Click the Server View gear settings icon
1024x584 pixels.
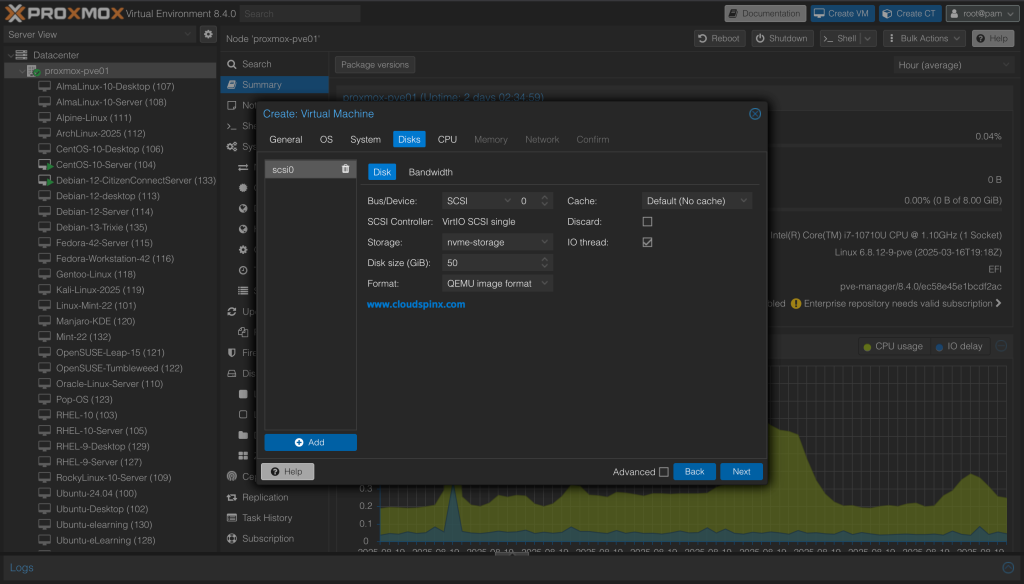[x=208, y=34]
